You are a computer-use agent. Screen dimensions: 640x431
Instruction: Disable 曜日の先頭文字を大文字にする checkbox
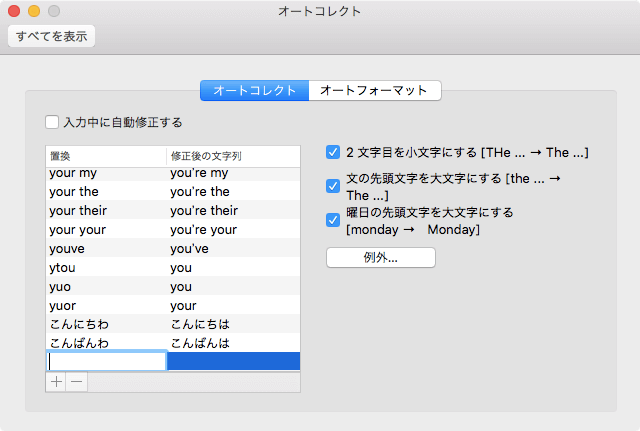(x=333, y=220)
